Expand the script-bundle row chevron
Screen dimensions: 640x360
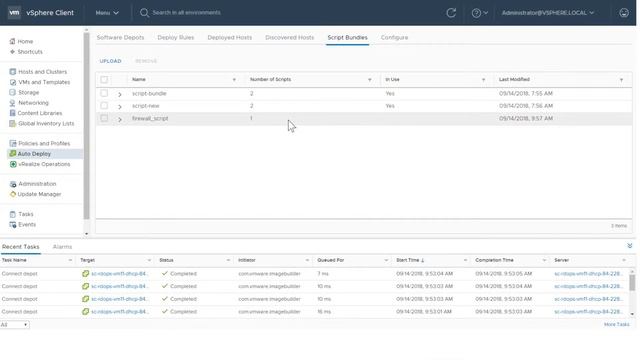pos(120,94)
